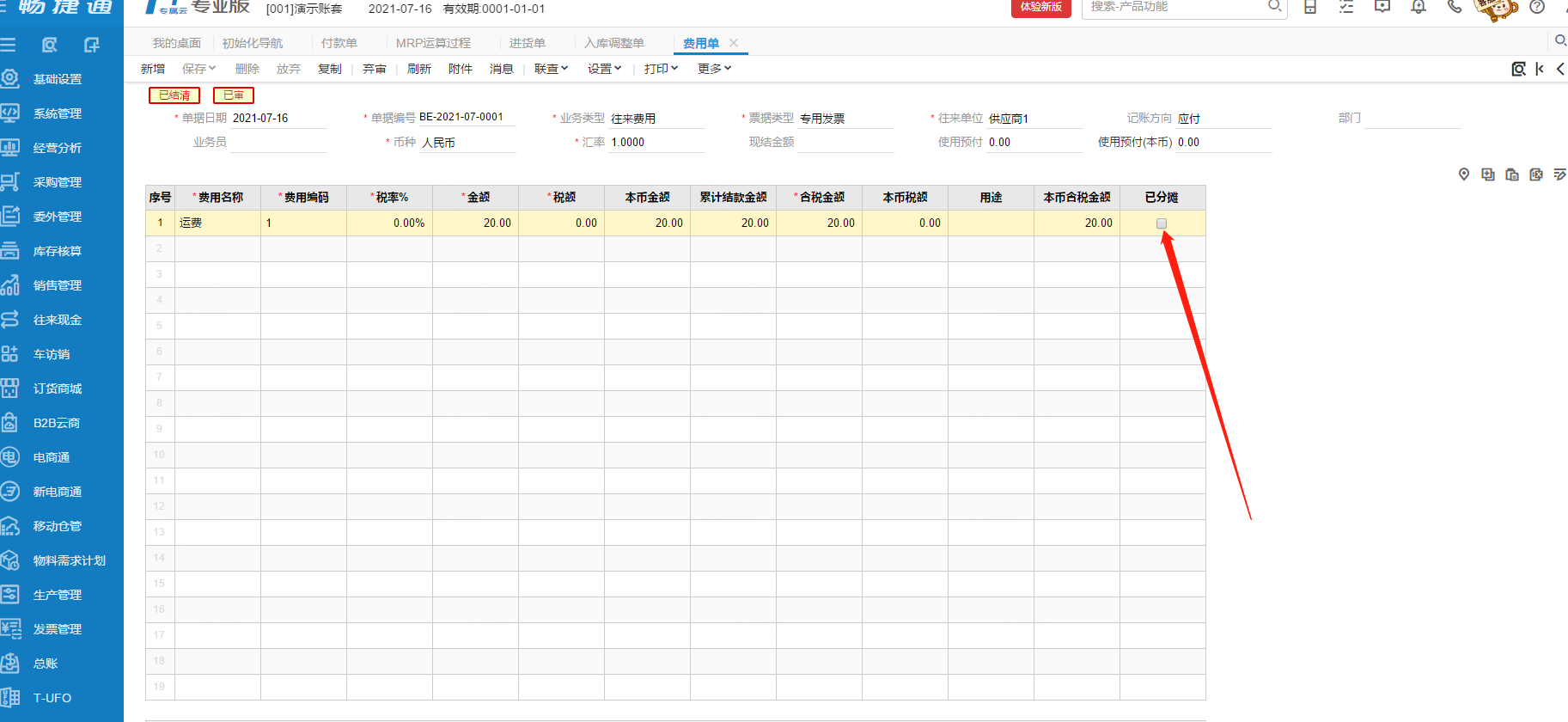
Task: Go to previous record arrow
Action: point(1560,69)
